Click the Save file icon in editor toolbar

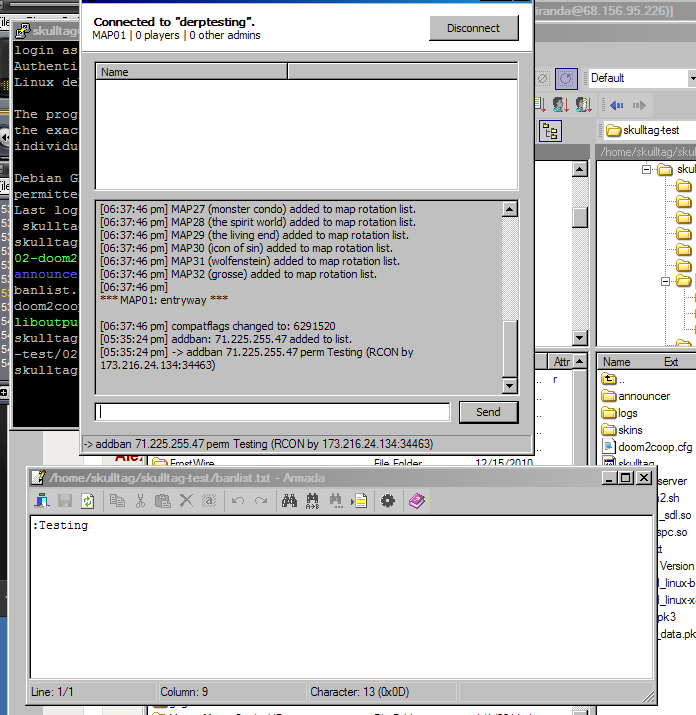65,501
